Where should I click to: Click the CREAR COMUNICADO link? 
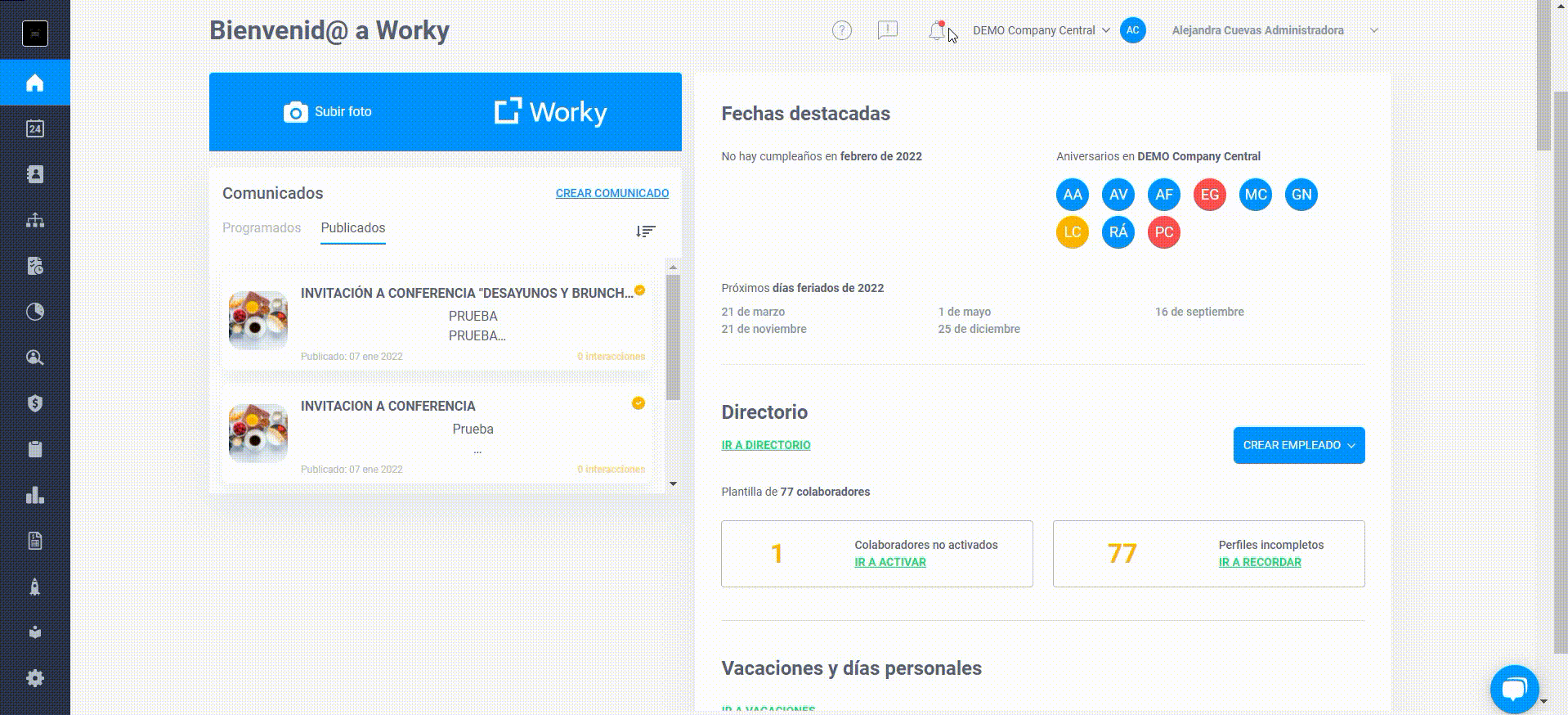612,193
